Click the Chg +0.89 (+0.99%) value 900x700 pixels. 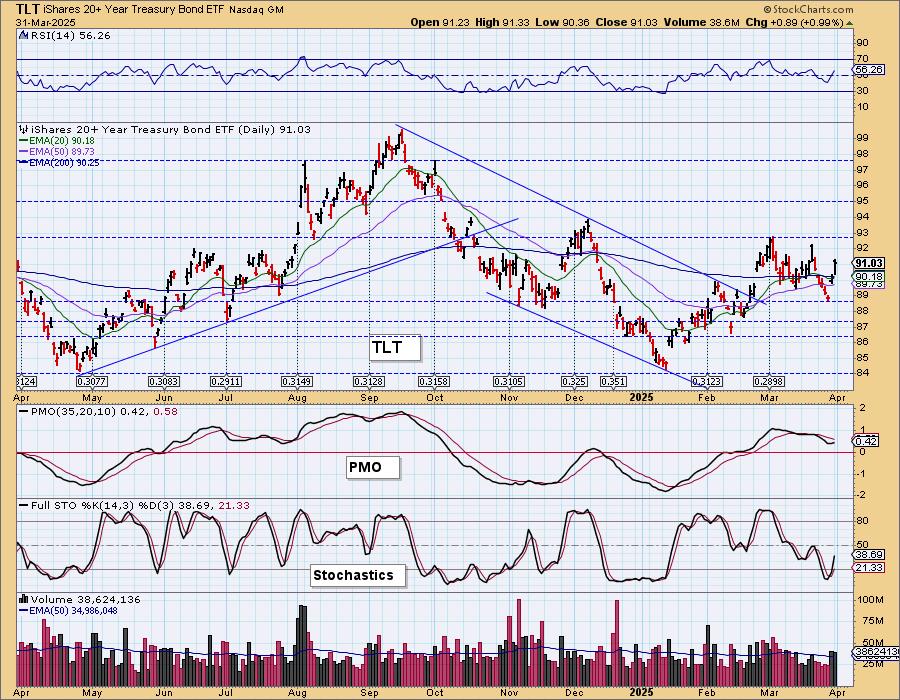coord(794,22)
